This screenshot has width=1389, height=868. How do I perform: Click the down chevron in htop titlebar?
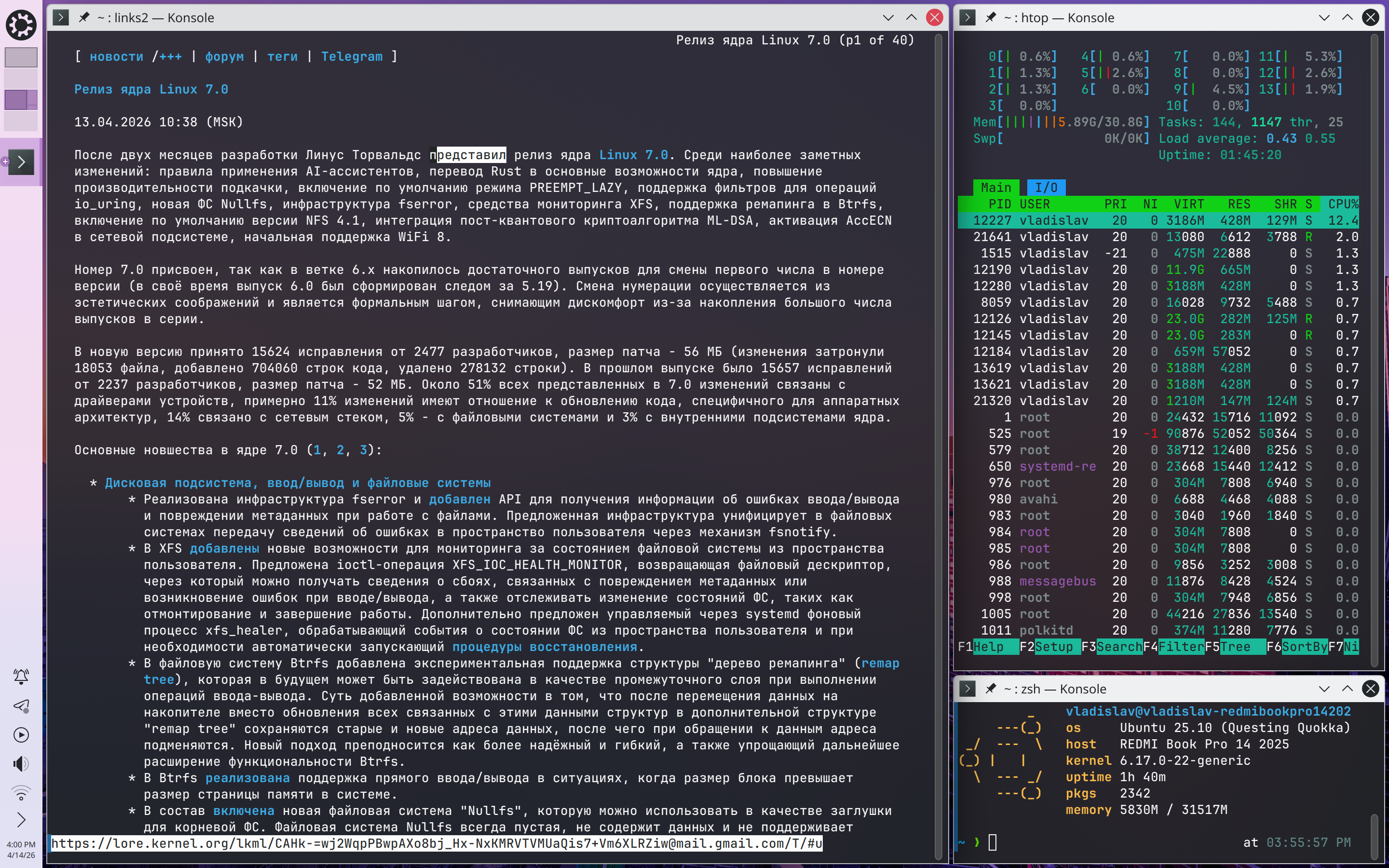click(1324, 18)
